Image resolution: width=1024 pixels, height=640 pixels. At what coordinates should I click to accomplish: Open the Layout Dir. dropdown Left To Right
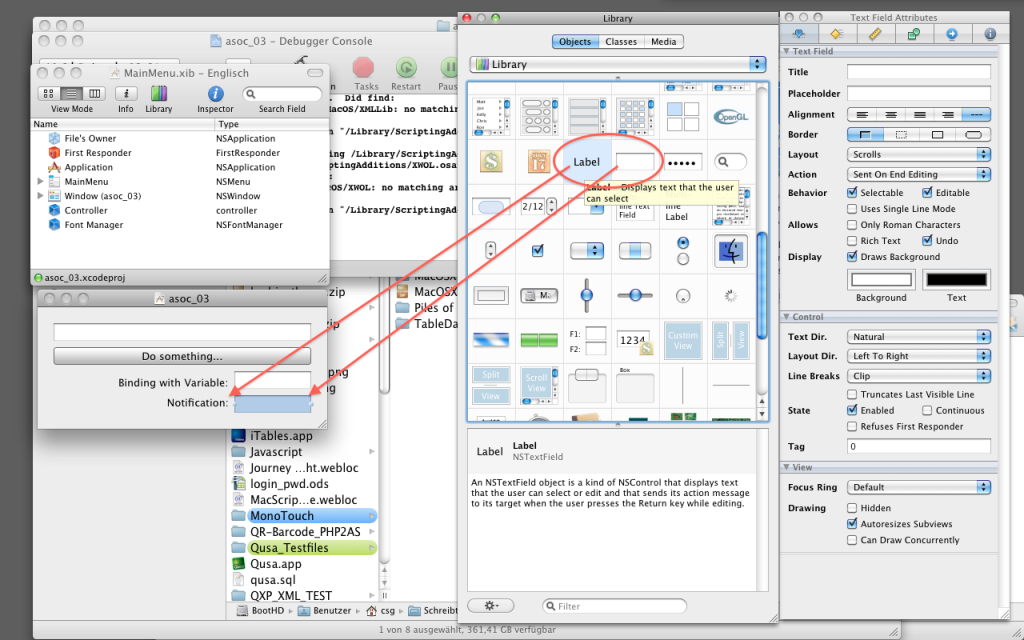[x=918, y=356]
